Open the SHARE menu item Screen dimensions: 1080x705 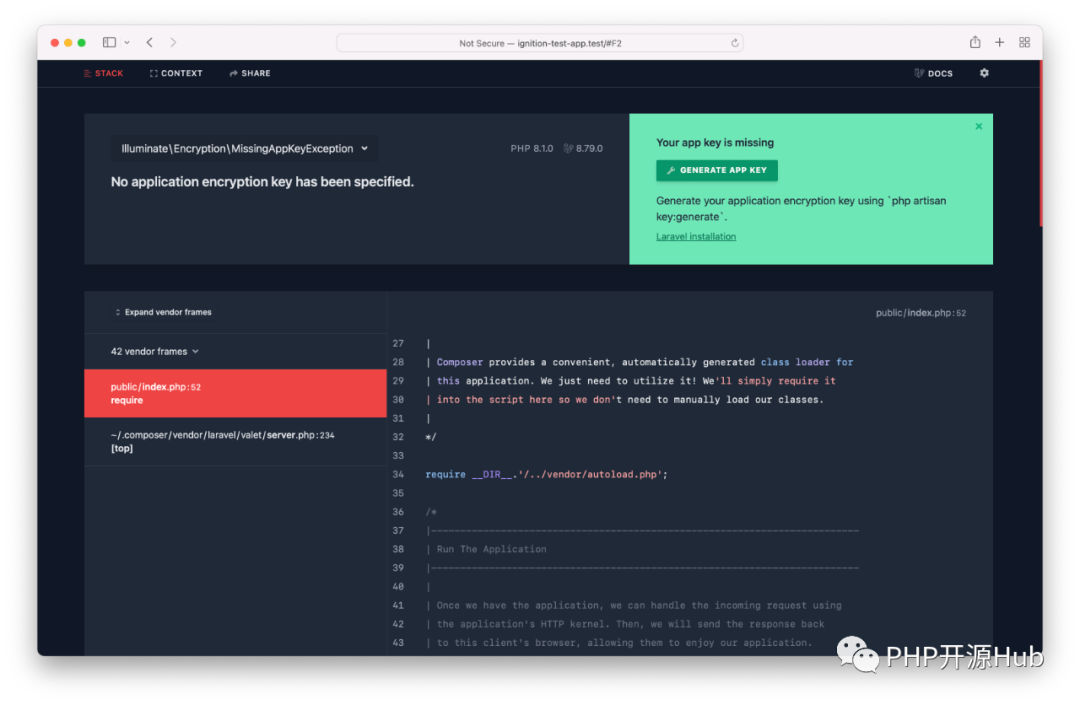tap(250, 73)
